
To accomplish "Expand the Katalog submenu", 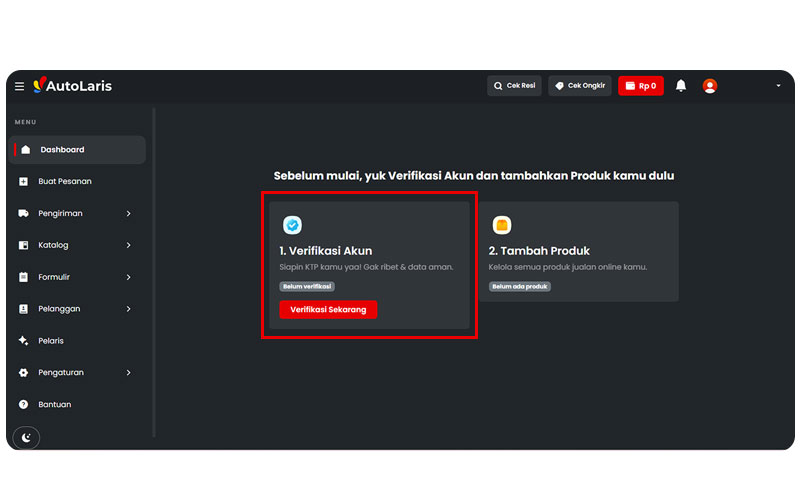I will tap(128, 245).
